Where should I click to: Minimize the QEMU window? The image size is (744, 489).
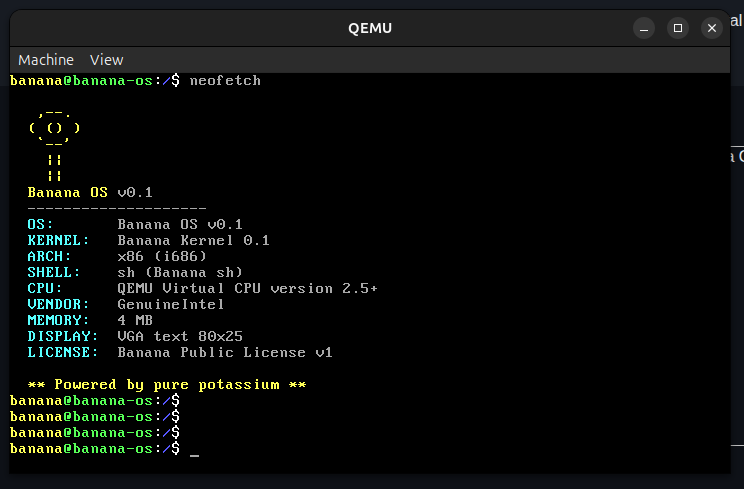[x=645, y=28]
